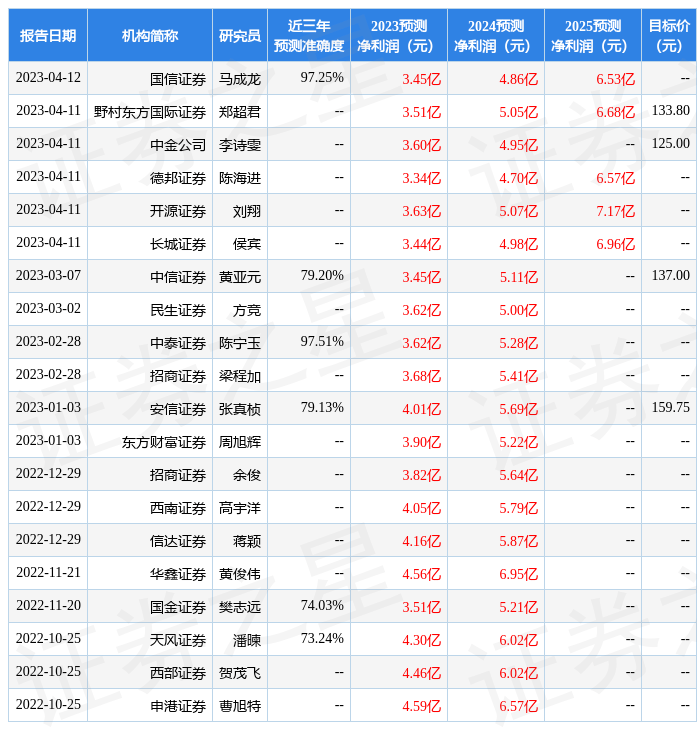The width and height of the screenshot is (697, 730).
Task: Click target price 159.75
Action: point(670,407)
